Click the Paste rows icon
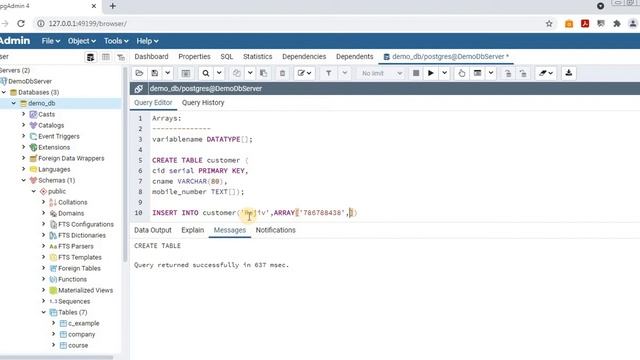Viewport: 640px width, 360px height. click(264, 73)
